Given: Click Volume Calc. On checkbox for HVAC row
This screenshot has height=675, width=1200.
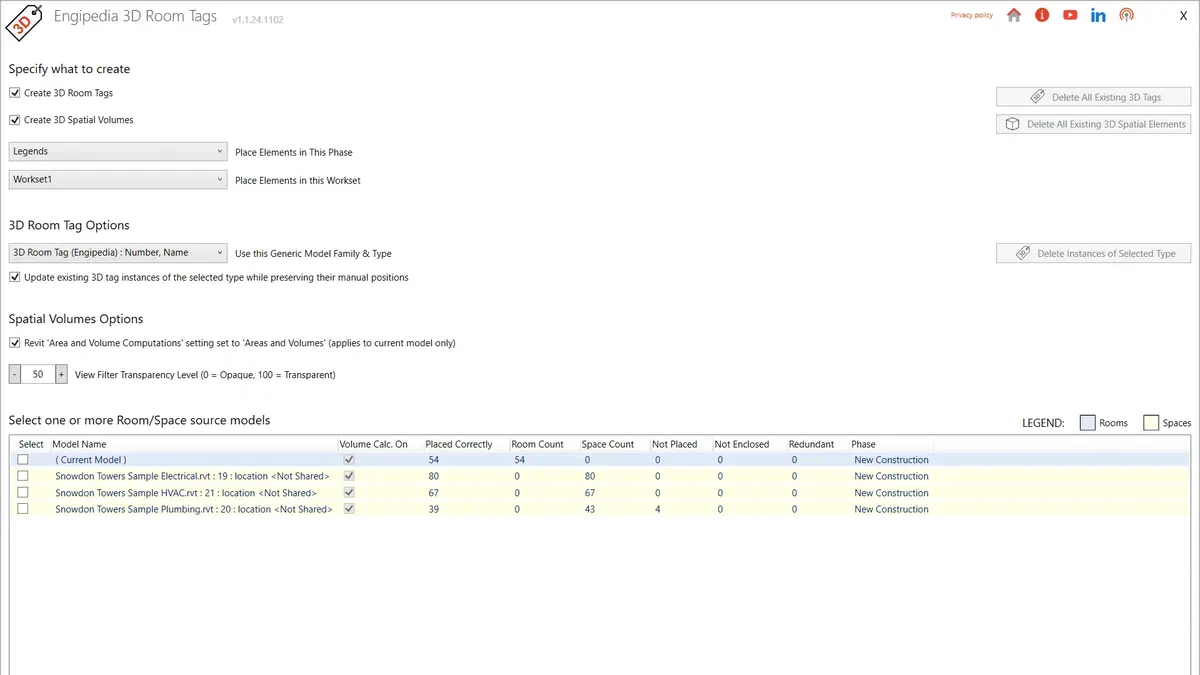Looking at the screenshot, I should (x=349, y=493).
